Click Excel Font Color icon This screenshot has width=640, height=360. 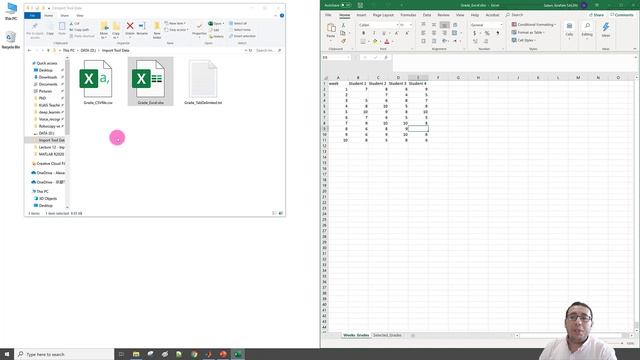point(387,41)
